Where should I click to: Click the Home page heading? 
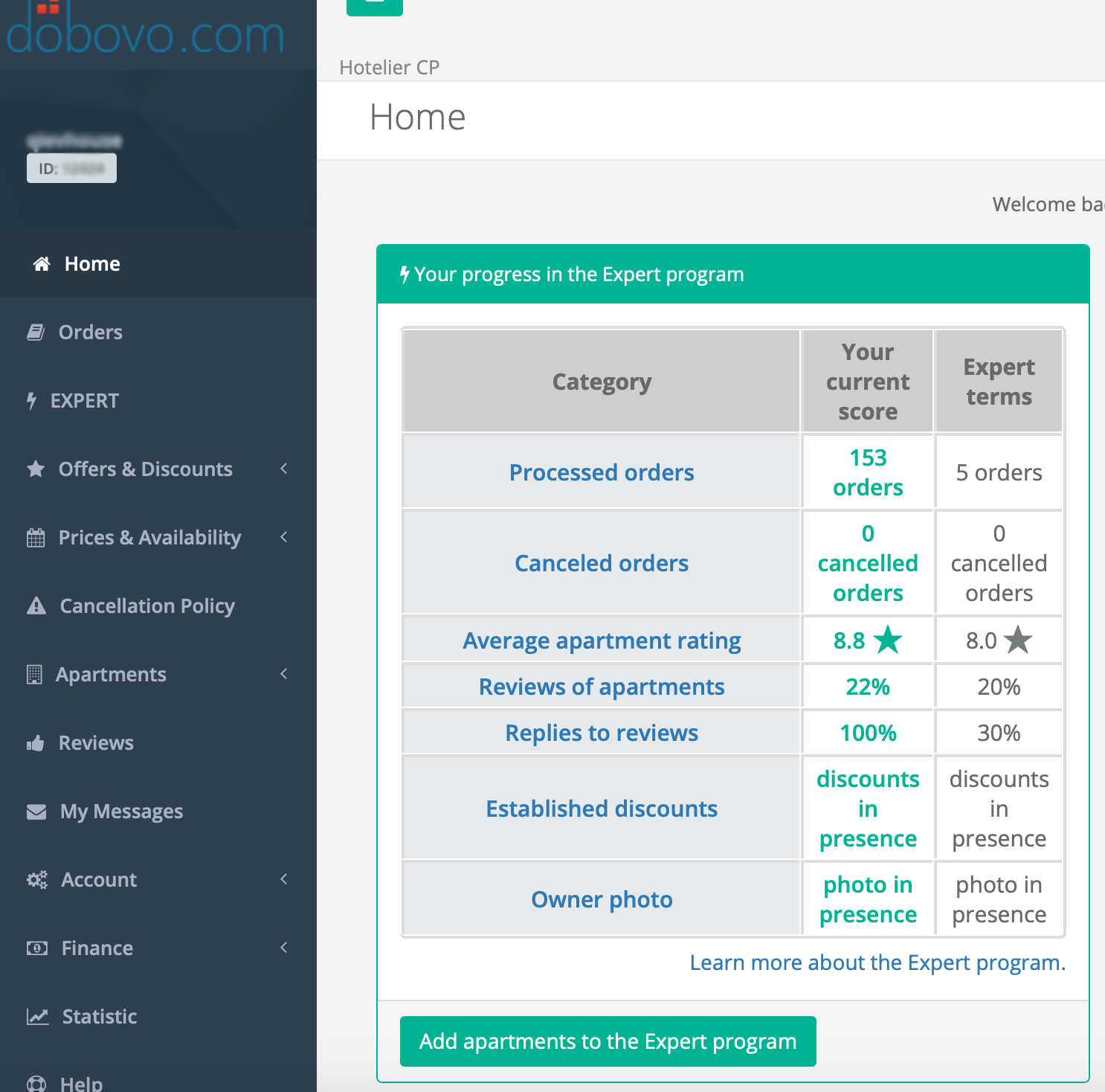pos(417,118)
